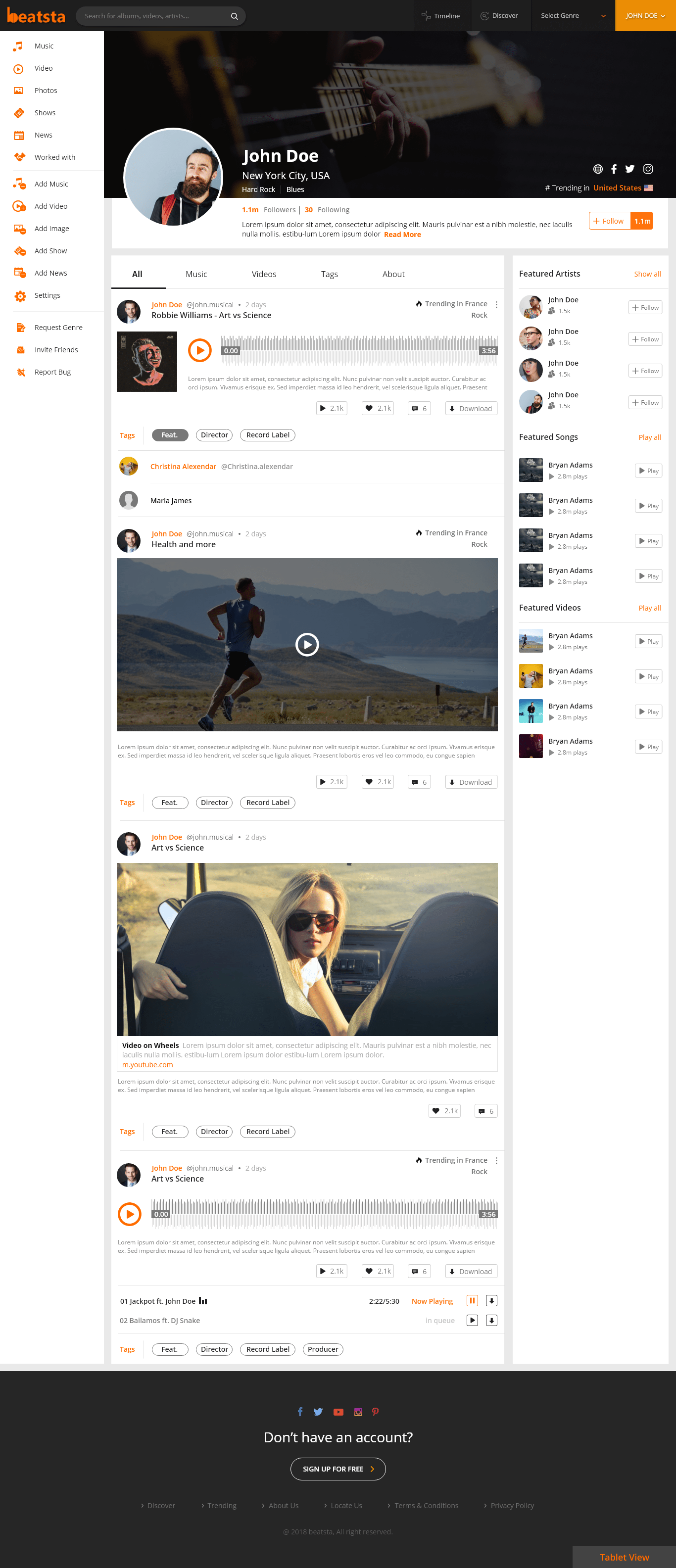Image resolution: width=676 pixels, height=1568 pixels.
Task: Seek in Robbie Williams track waveform
Action: pos(359,351)
